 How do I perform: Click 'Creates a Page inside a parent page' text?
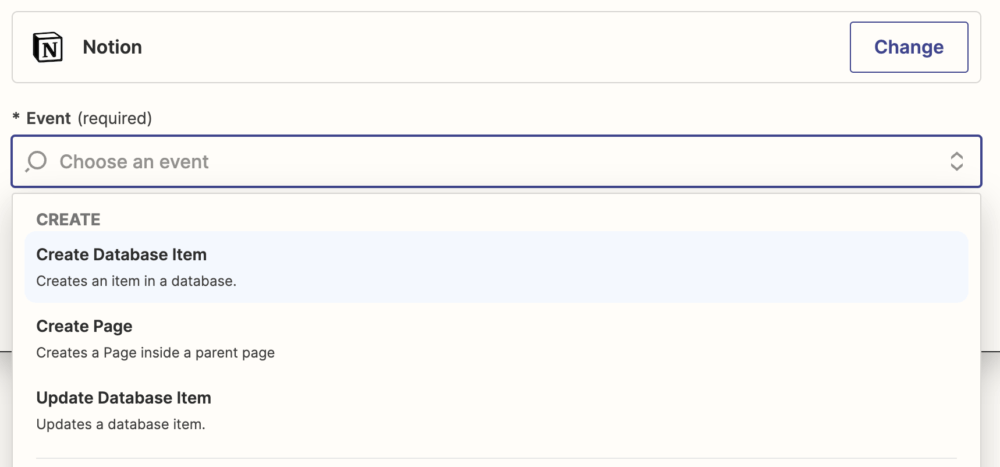tap(155, 352)
